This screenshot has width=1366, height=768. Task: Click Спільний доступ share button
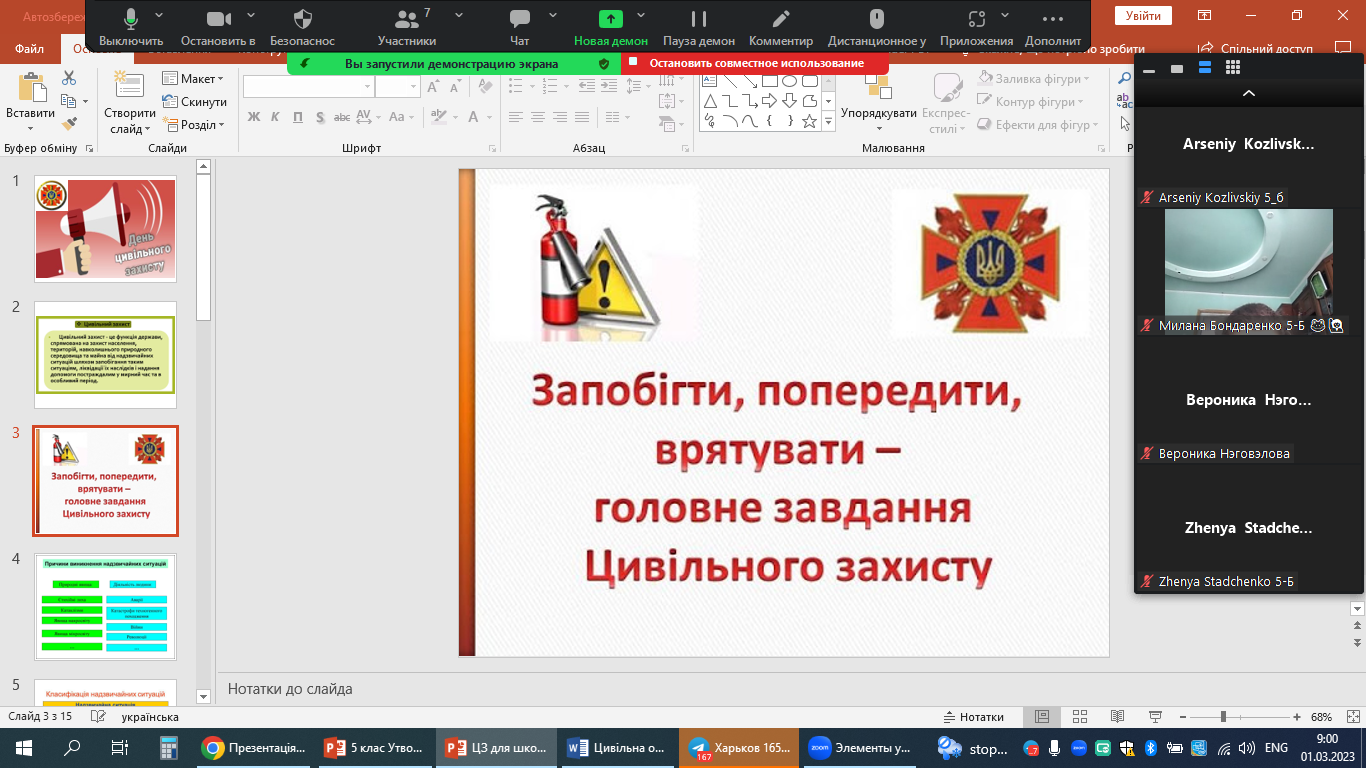tap(1256, 48)
